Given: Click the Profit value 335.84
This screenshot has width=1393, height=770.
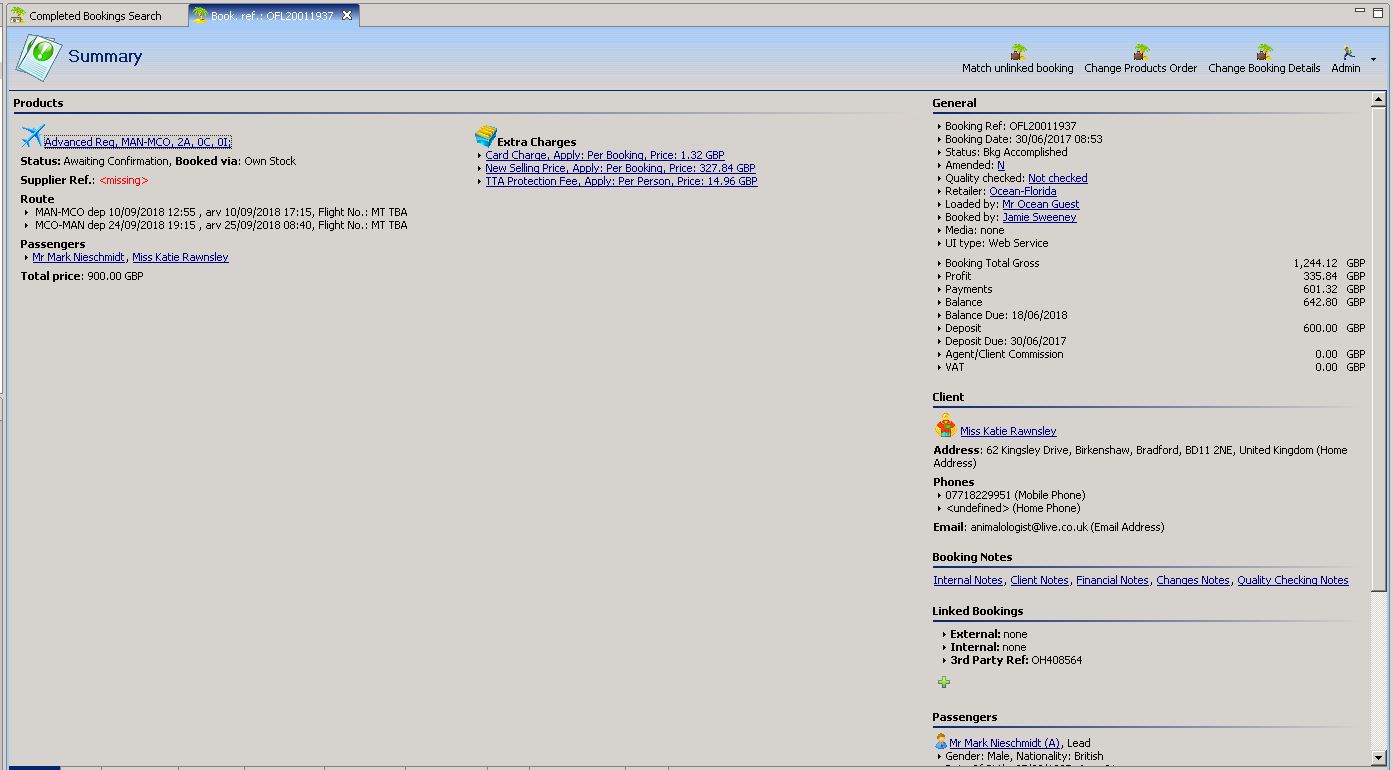Looking at the screenshot, I should pyautogui.click(x=1320, y=277).
